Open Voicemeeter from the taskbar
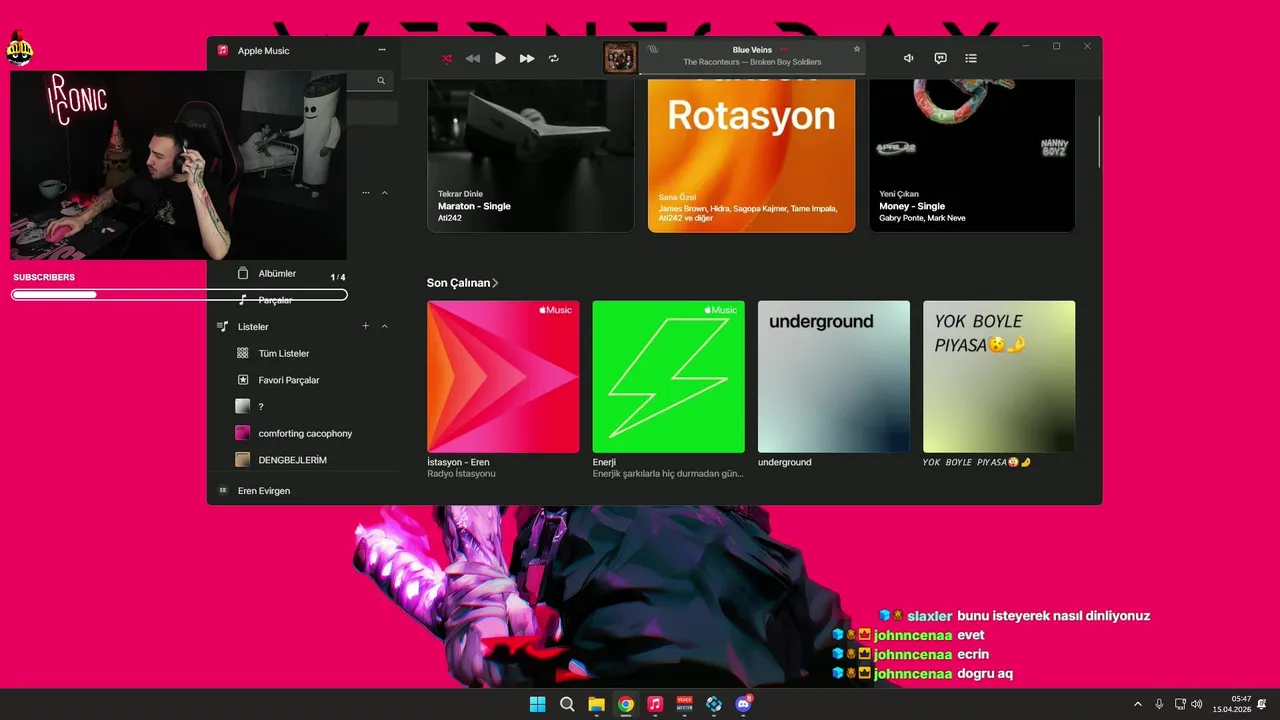1280x720 pixels. [684, 704]
